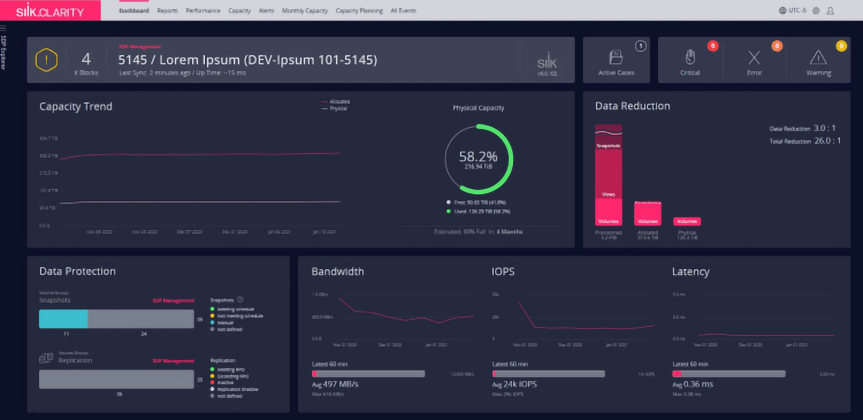Toggle the Allocated series in Capacity Trend legend

pos(338,101)
